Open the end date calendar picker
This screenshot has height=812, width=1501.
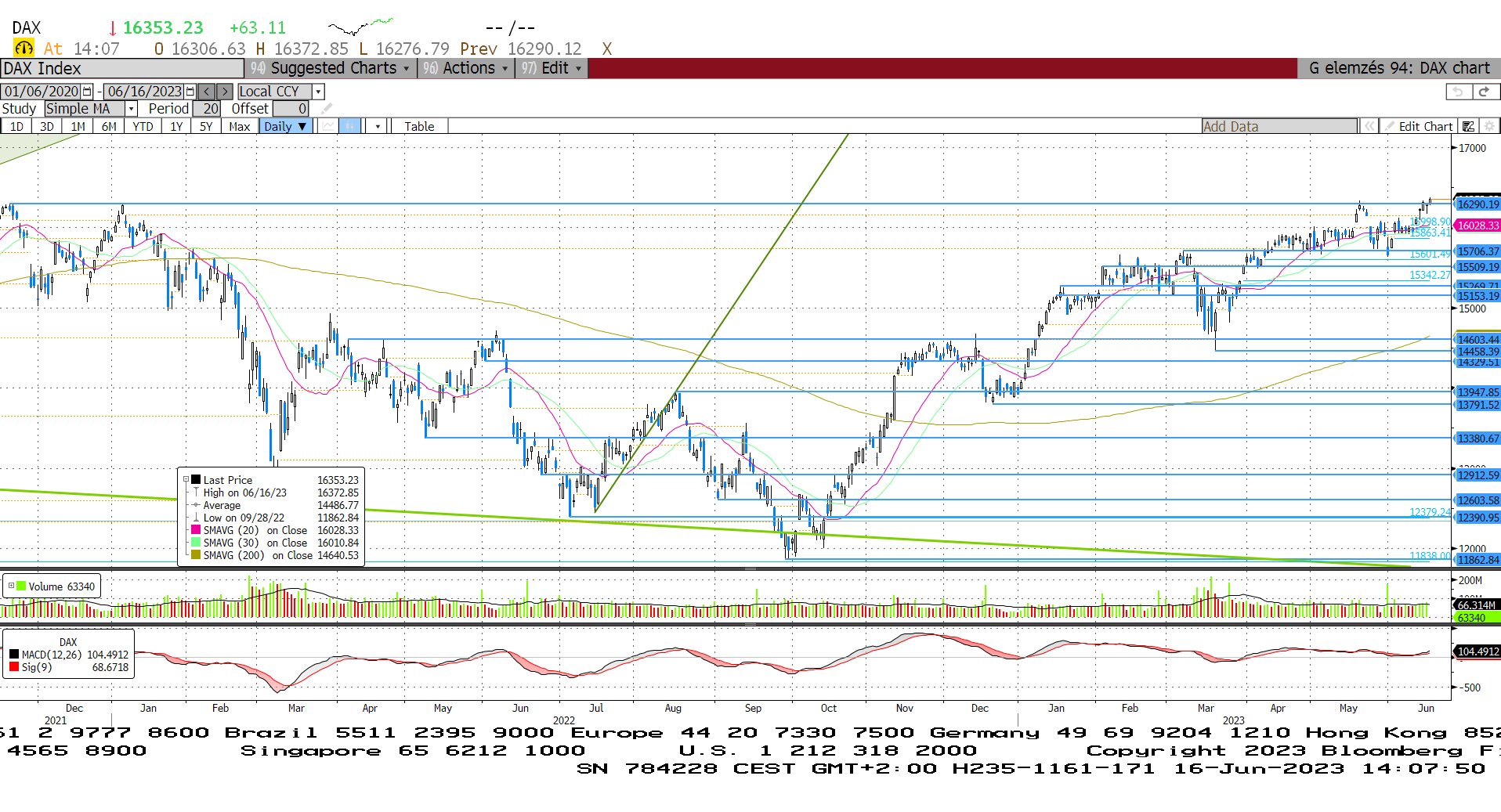click(190, 92)
